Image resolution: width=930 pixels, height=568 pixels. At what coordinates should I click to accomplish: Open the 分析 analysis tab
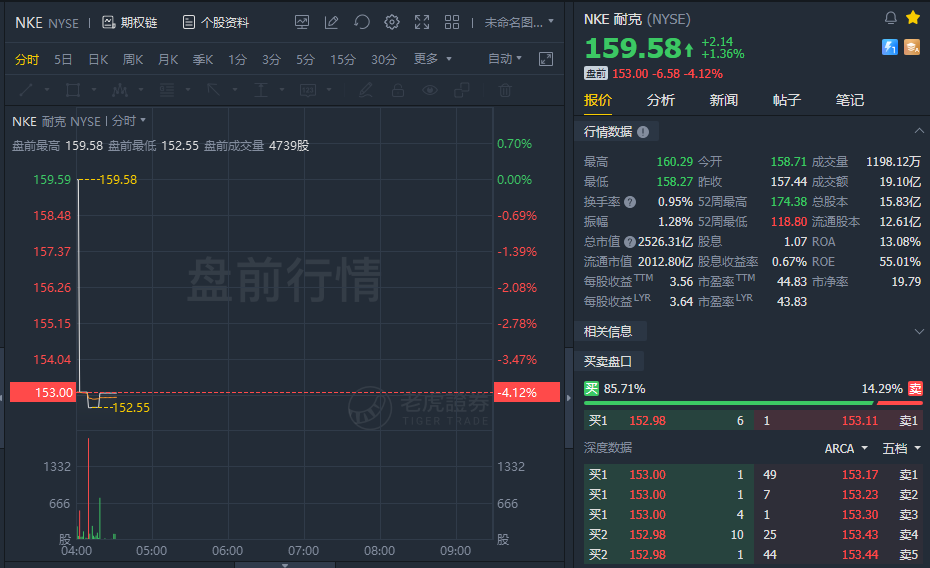661,100
